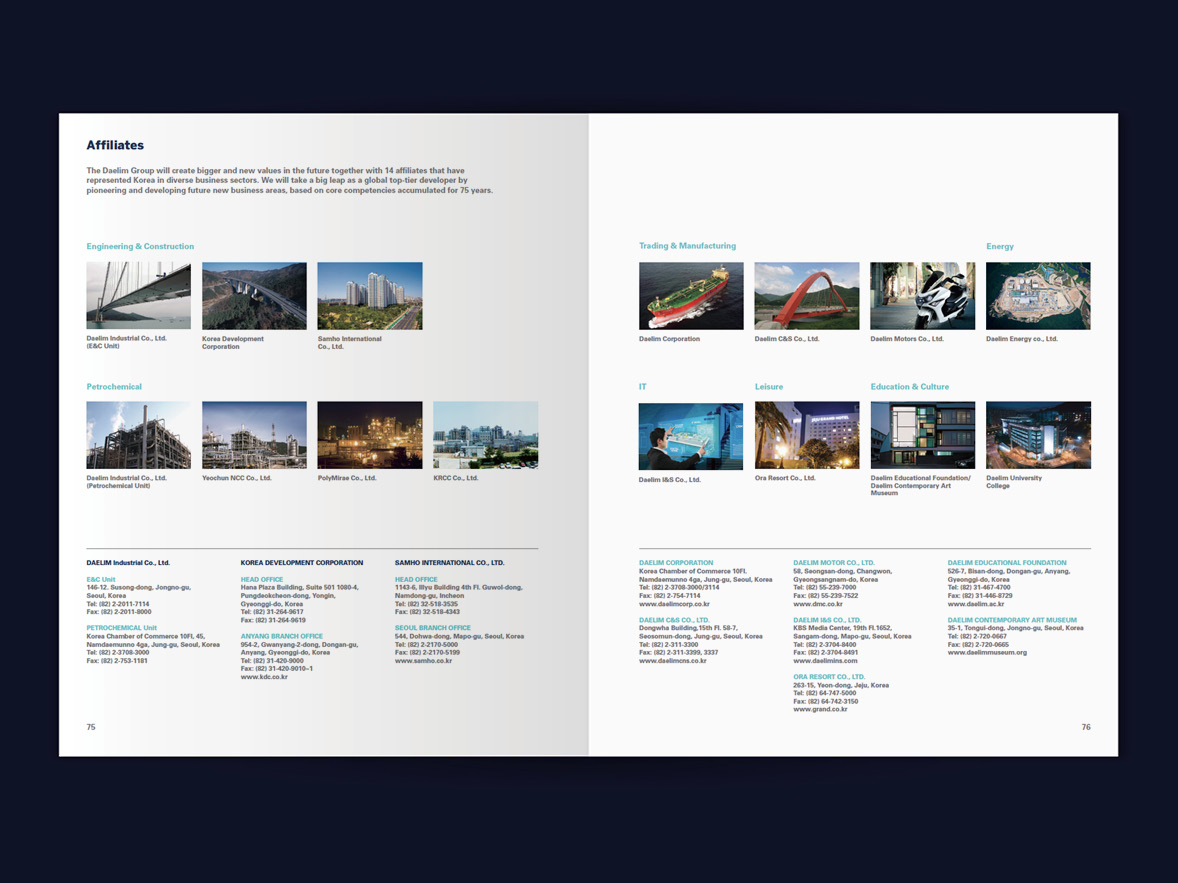Select the Daelim Motors Co., Ltd. caption
The height and width of the screenshot is (883, 1178).
click(906, 339)
